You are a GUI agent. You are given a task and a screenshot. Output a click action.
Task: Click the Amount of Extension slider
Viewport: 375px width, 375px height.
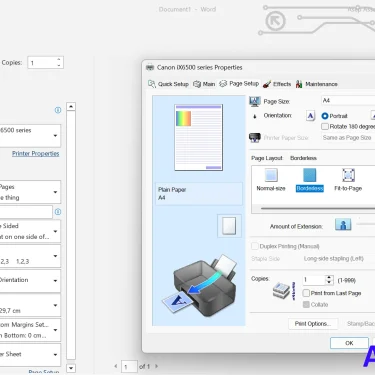366,224
